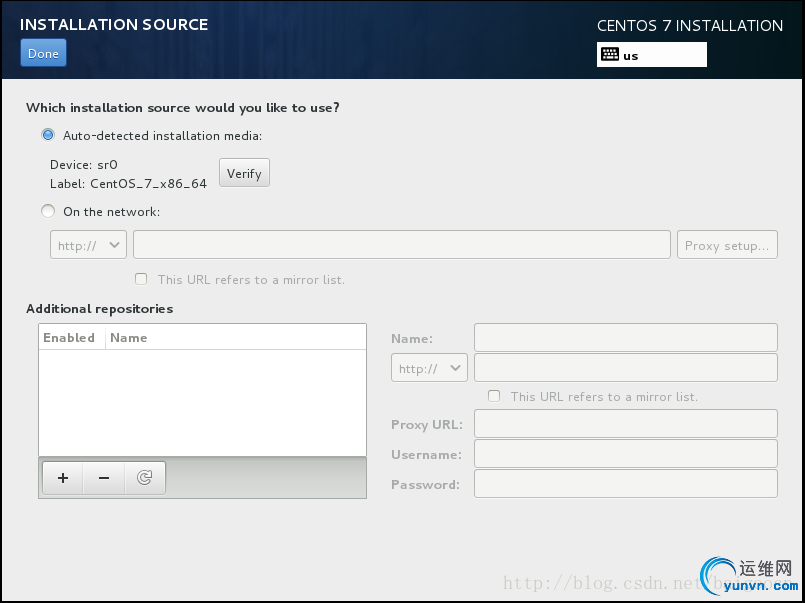
Task: Click the INSTALLATION SOURCE title
Action: click(x=114, y=25)
